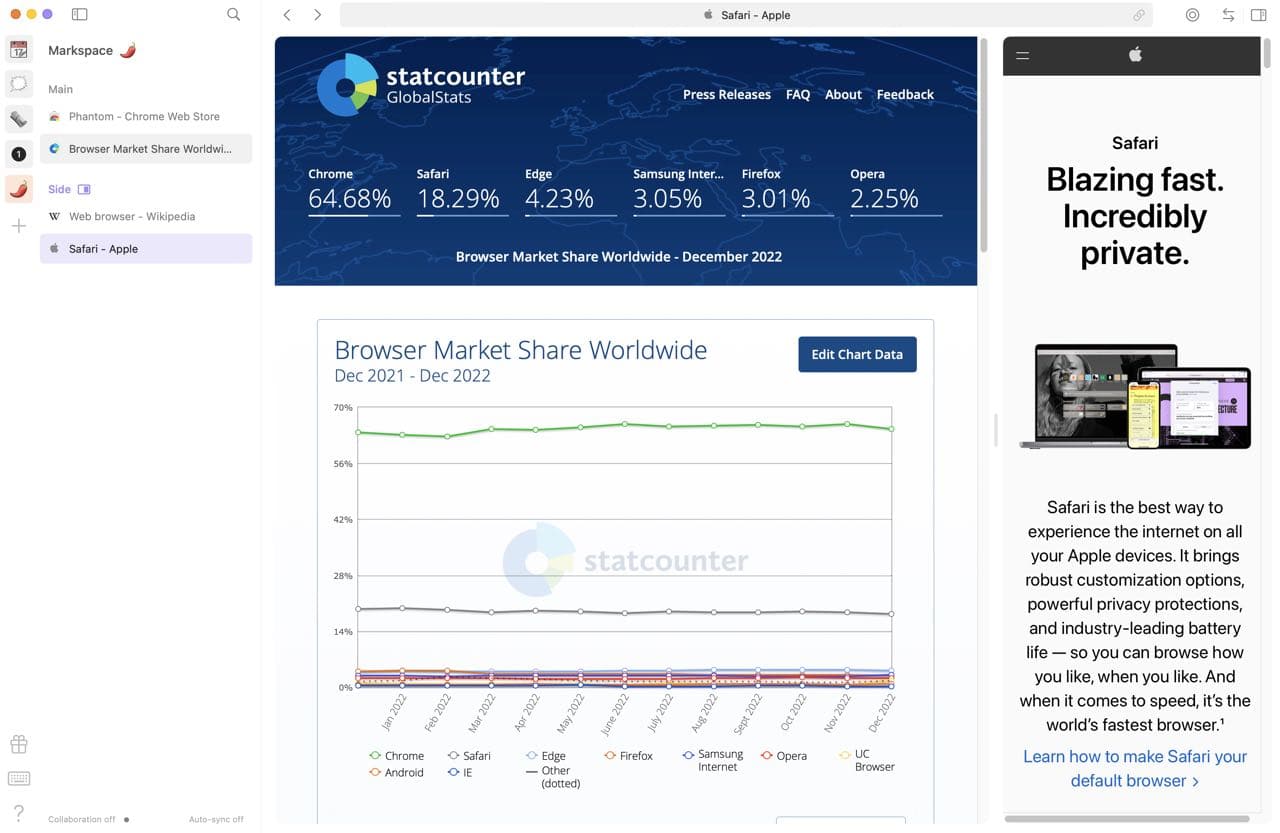This screenshot has height=833, width=1280.
Task: Open the Phantom - Chrome Web Store tab
Action: click(x=144, y=117)
